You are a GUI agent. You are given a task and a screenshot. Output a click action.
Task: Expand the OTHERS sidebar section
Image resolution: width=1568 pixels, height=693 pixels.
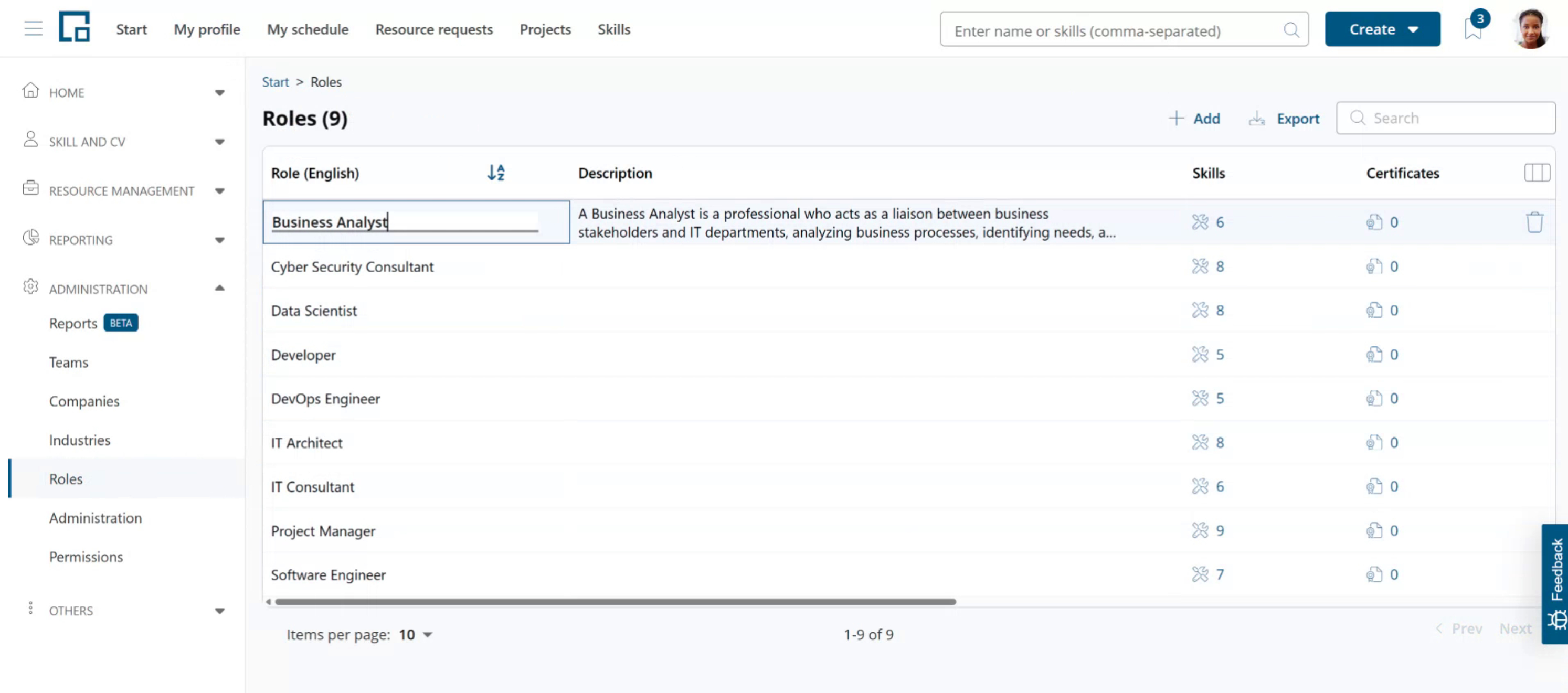220,611
